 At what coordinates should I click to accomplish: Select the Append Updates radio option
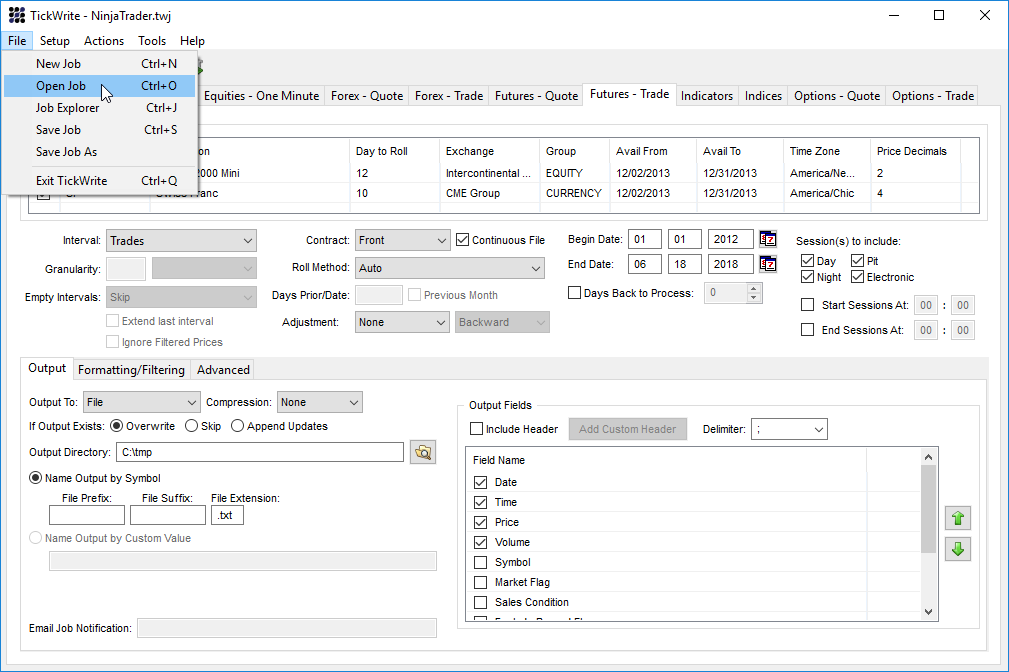[x=237, y=424]
